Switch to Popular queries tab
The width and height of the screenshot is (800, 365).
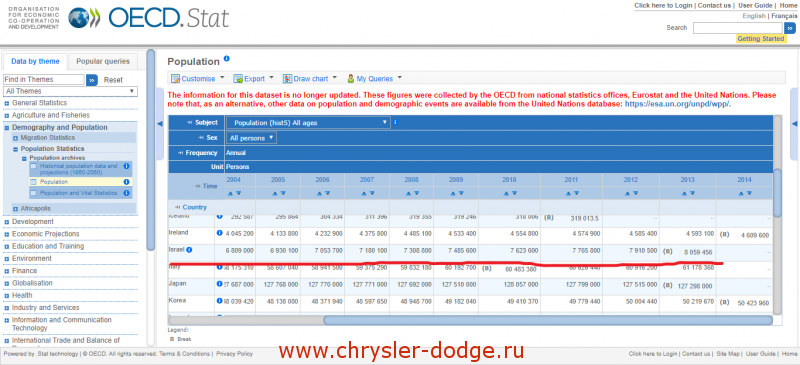(103, 61)
